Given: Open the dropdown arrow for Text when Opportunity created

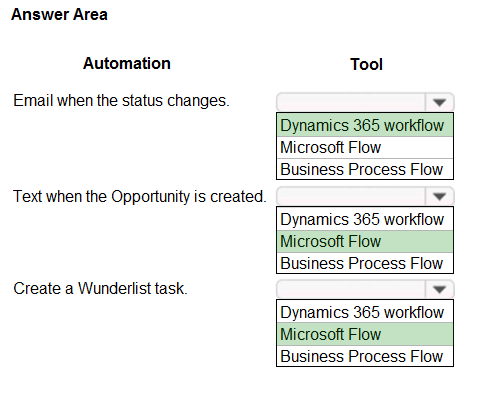Looking at the screenshot, I should [x=439, y=196].
